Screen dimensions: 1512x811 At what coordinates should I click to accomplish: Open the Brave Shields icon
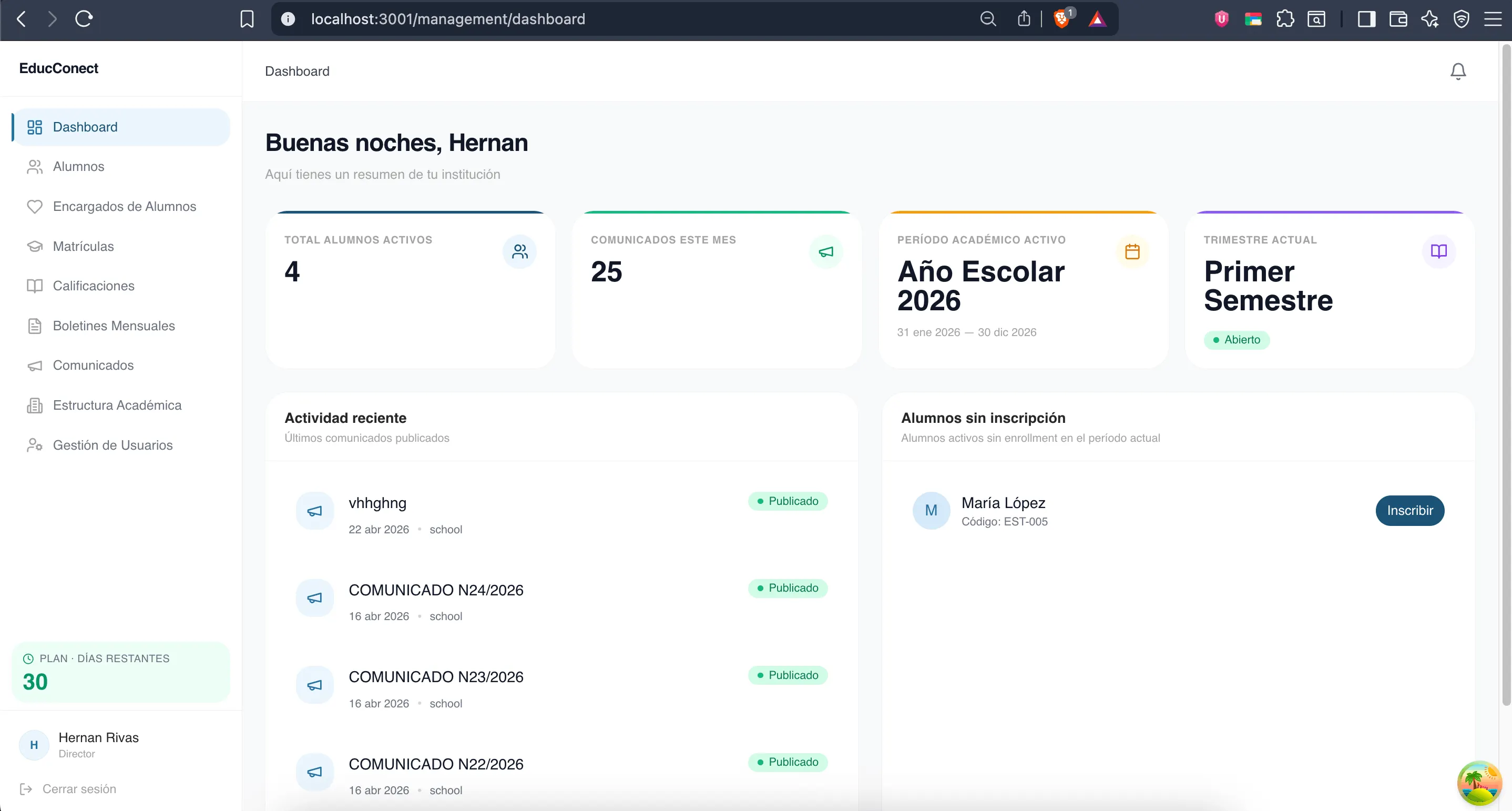point(1061,19)
